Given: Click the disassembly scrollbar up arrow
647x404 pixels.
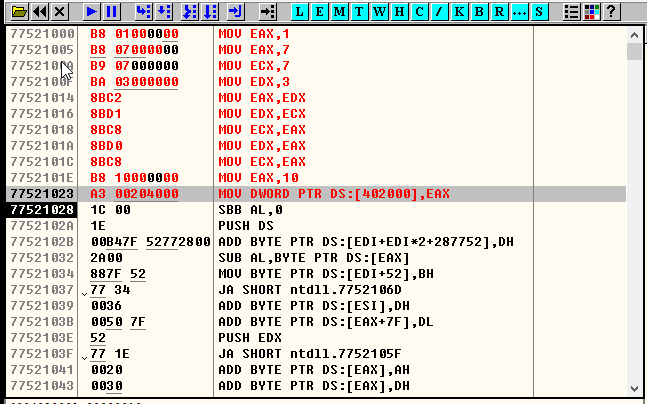Looking at the screenshot, I should pyautogui.click(x=634, y=35).
